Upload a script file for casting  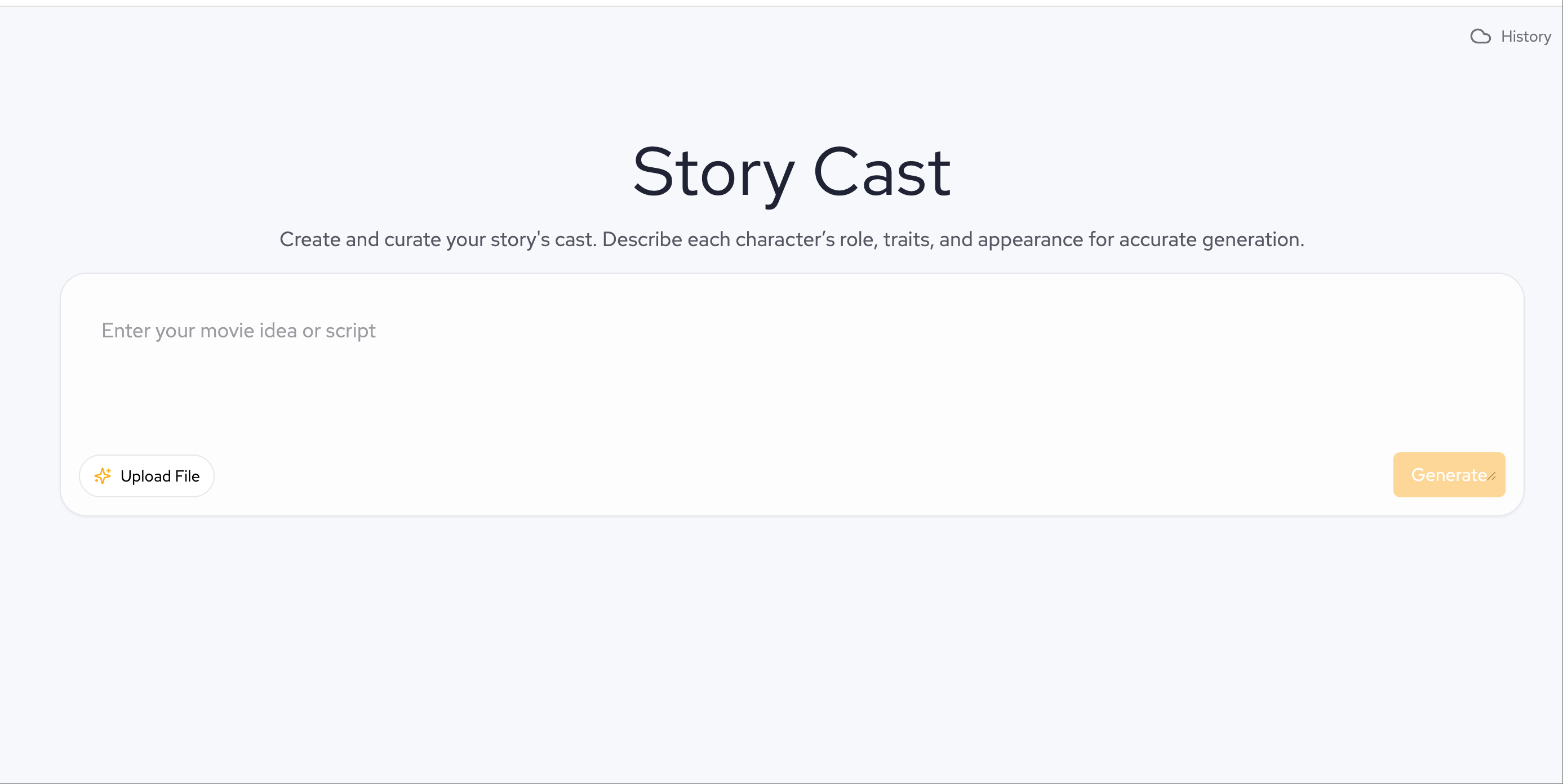pos(146,476)
